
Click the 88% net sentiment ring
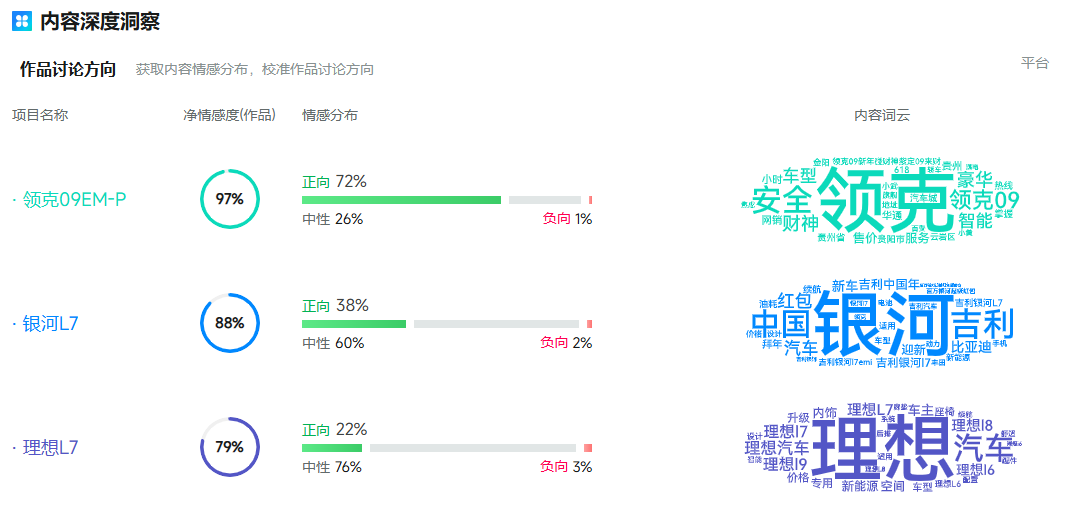[230, 323]
